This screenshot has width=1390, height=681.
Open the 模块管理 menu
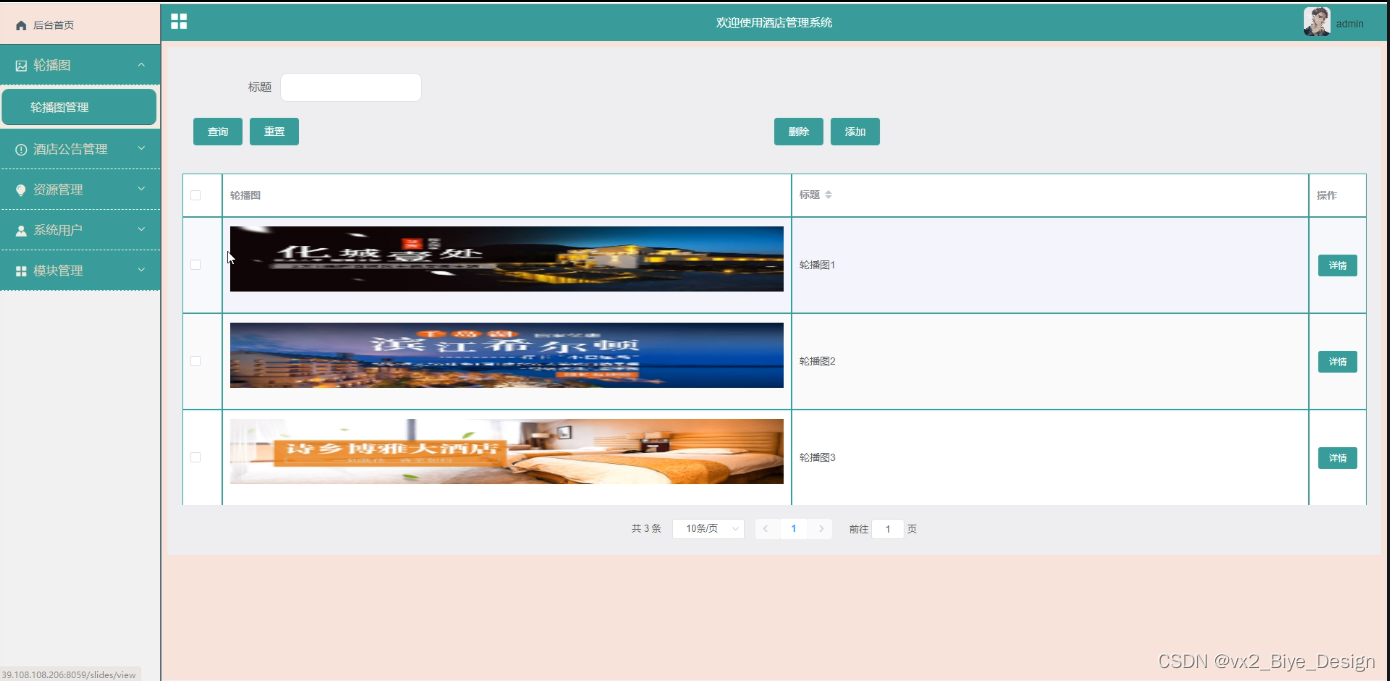pos(80,271)
